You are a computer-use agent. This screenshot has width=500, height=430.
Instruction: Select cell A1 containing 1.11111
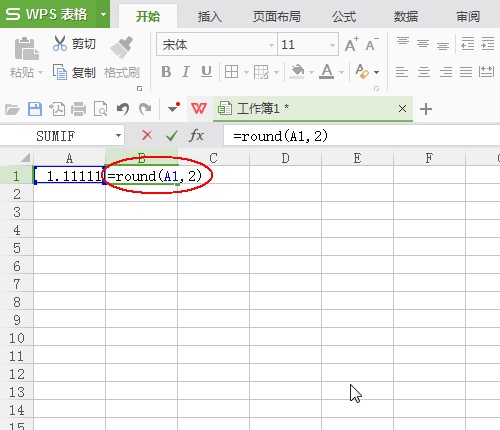pyautogui.click(x=69, y=176)
